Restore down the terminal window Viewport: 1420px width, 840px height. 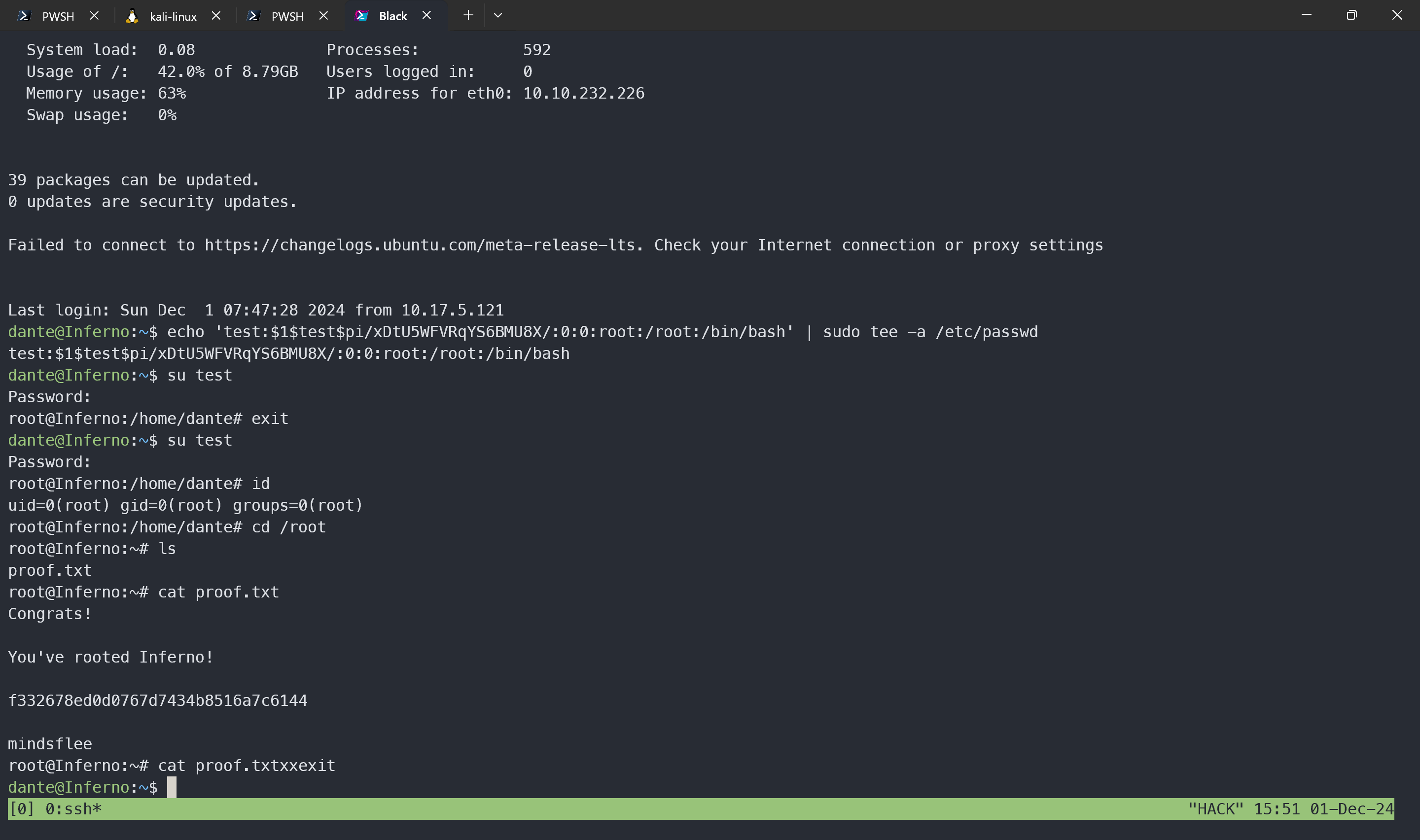pyautogui.click(x=1351, y=15)
